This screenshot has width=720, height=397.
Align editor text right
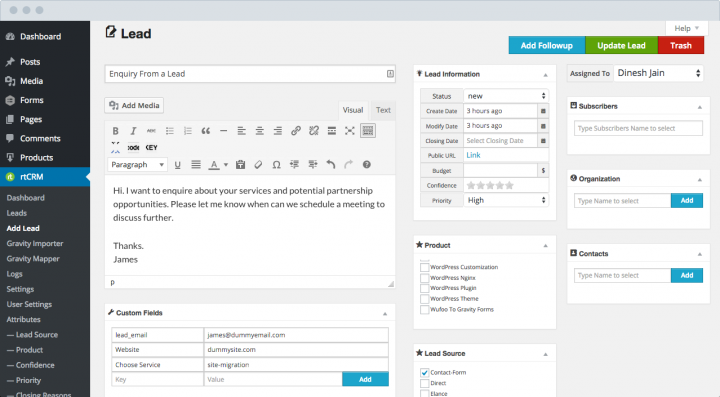click(x=277, y=131)
